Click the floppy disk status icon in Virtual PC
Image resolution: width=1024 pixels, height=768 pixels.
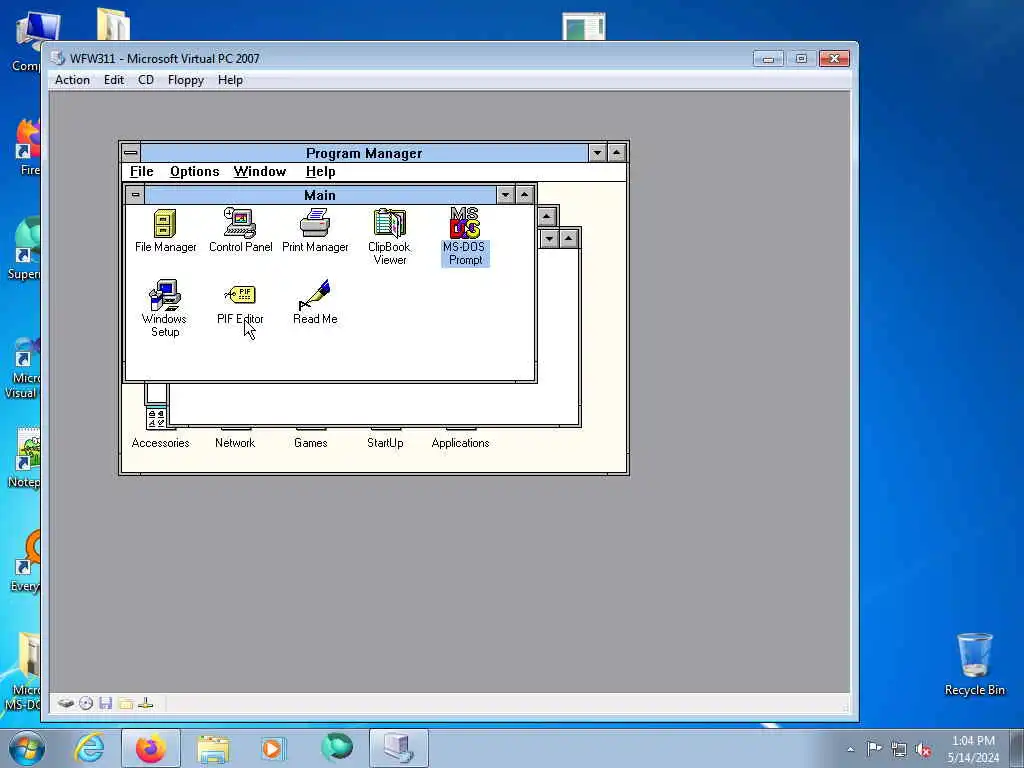coord(106,703)
